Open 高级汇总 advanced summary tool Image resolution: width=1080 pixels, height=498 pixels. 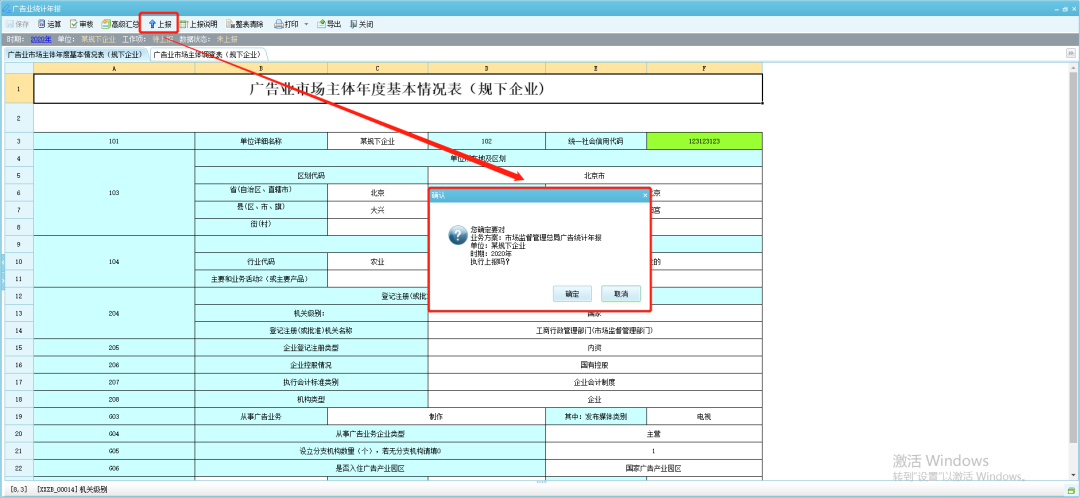[120, 24]
